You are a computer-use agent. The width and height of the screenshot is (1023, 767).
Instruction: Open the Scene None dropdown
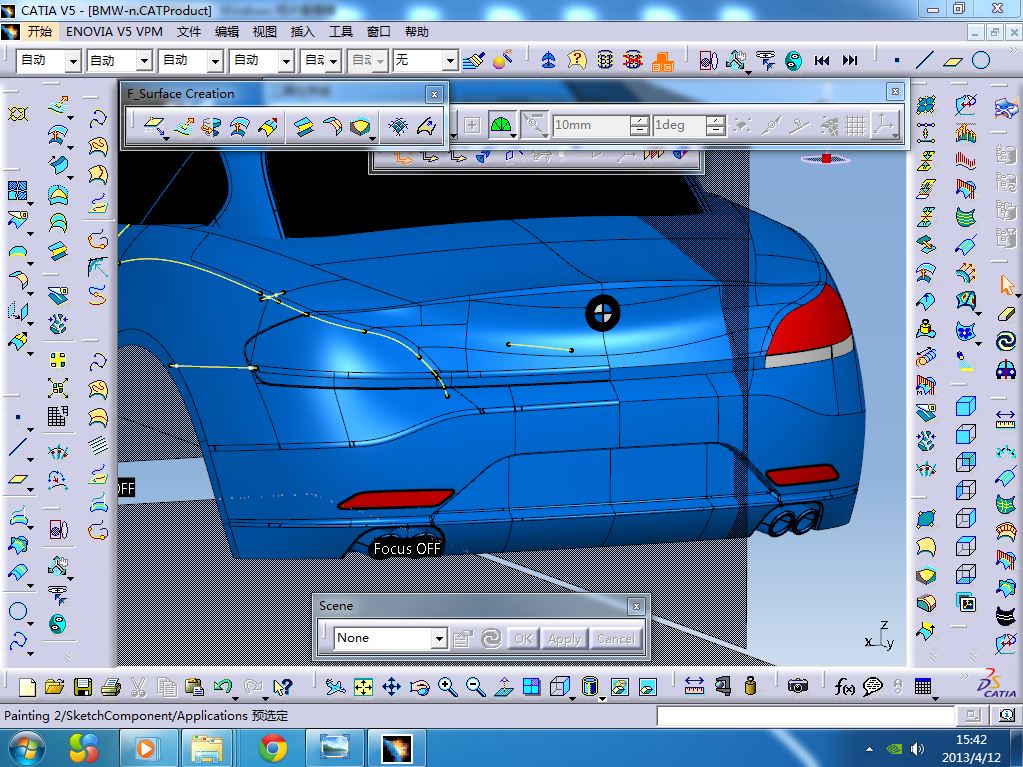[440, 638]
